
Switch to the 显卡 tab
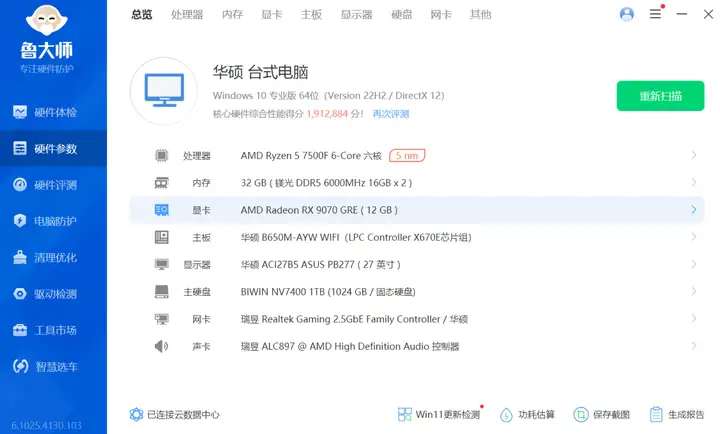[x=271, y=14]
